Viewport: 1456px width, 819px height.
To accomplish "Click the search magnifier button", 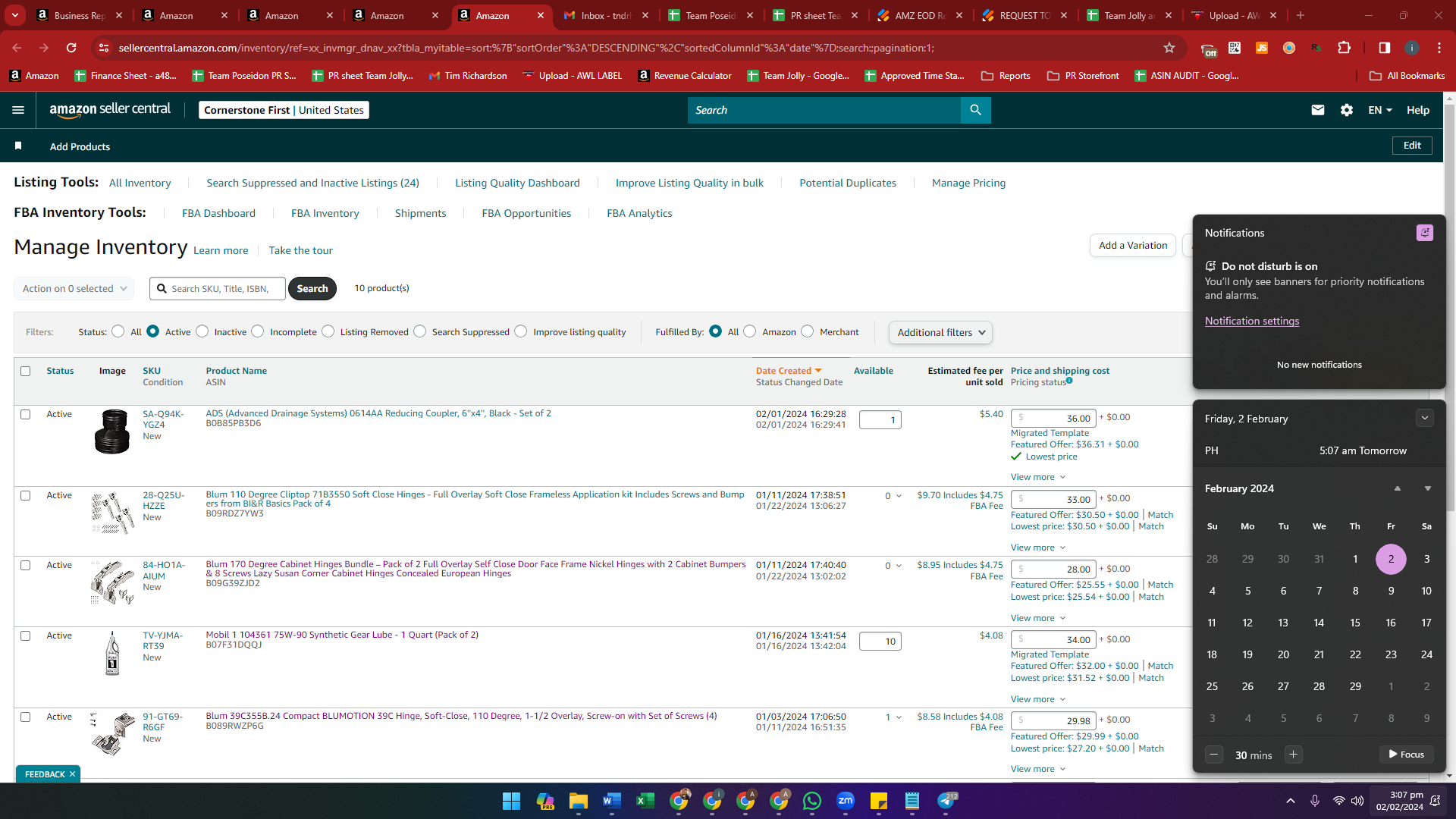I will coord(976,110).
